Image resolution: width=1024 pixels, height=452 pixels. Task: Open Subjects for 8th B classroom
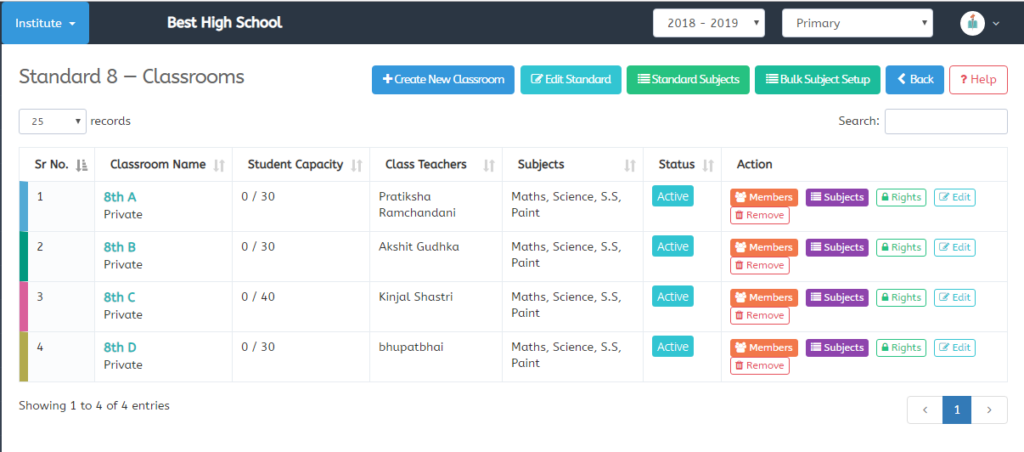click(x=837, y=248)
